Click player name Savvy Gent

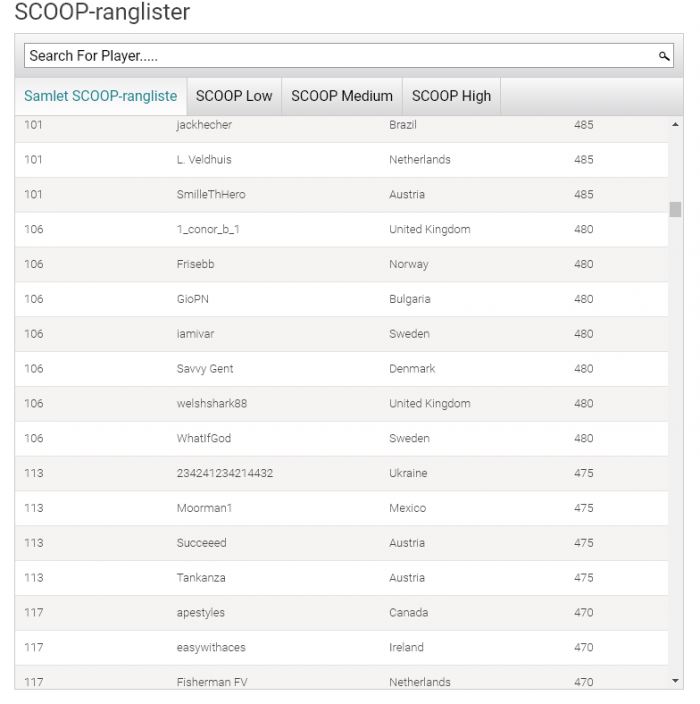point(205,369)
